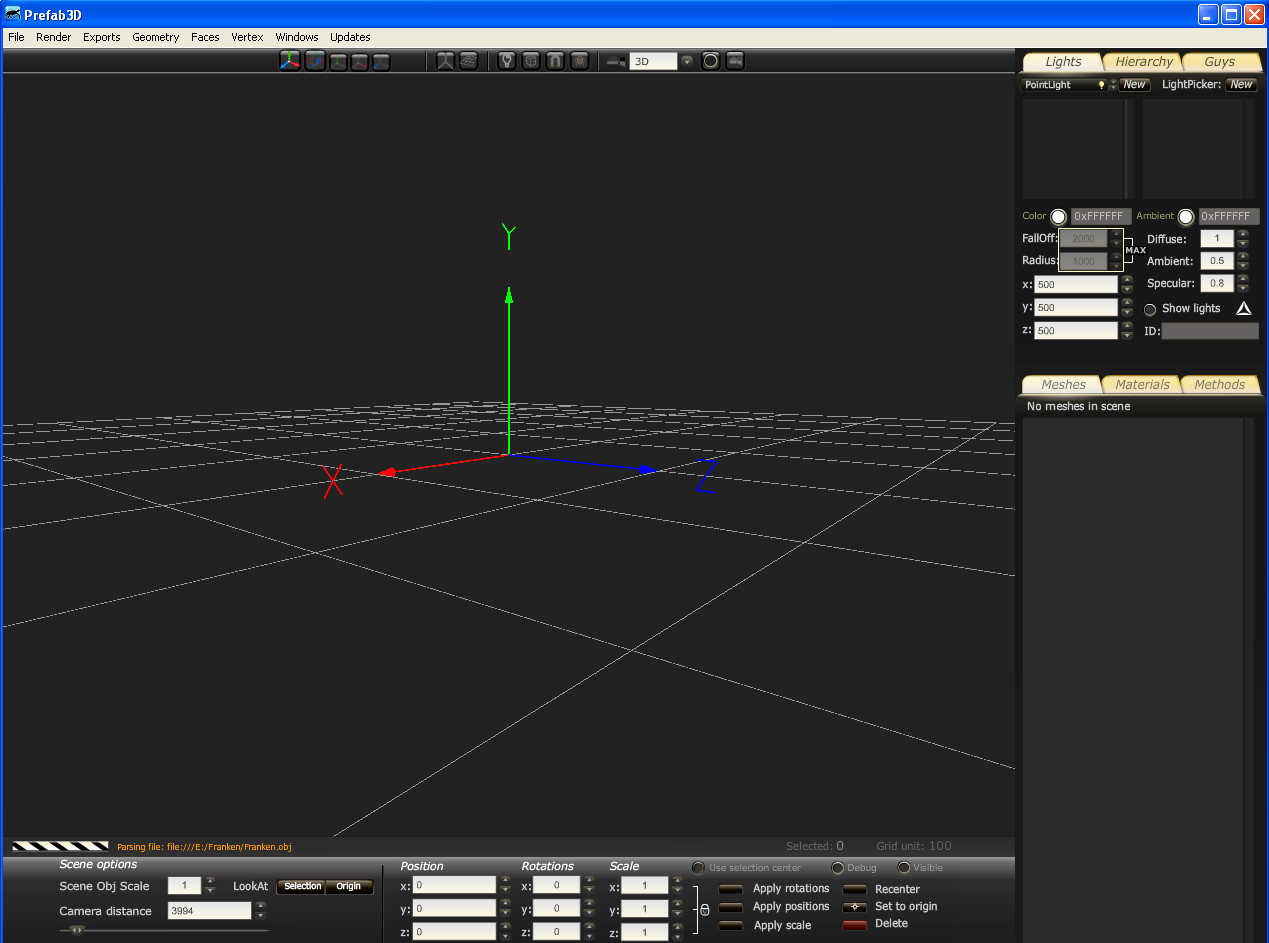This screenshot has width=1269, height=943.
Task: Toggle the Visible option
Action: (x=904, y=868)
